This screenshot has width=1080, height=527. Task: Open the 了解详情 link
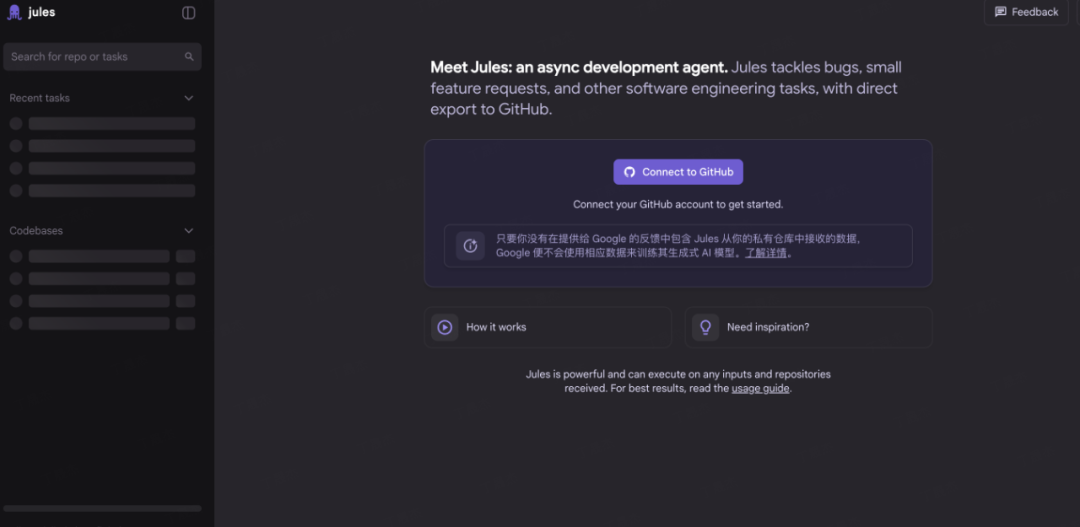pos(765,253)
